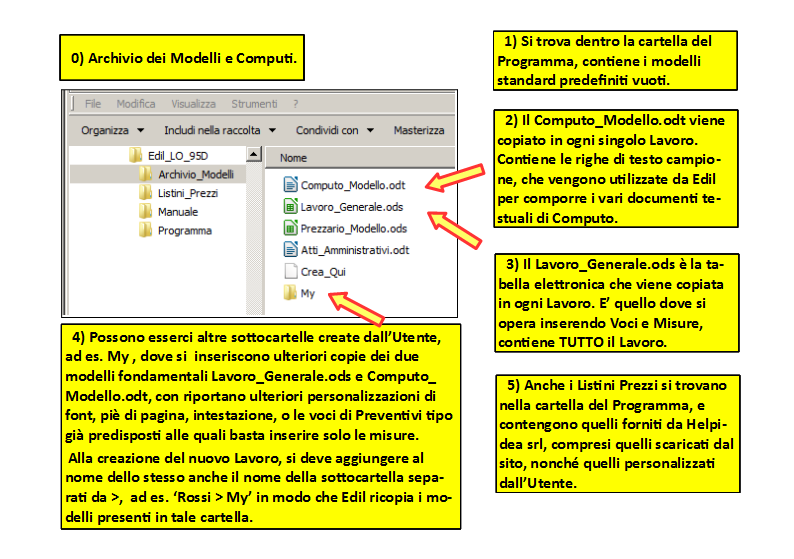Select the Prezzario_Modello.ods spreadsheet icon
Image resolution: width=794 pixels, height=559 pixels.
[291, 228]
